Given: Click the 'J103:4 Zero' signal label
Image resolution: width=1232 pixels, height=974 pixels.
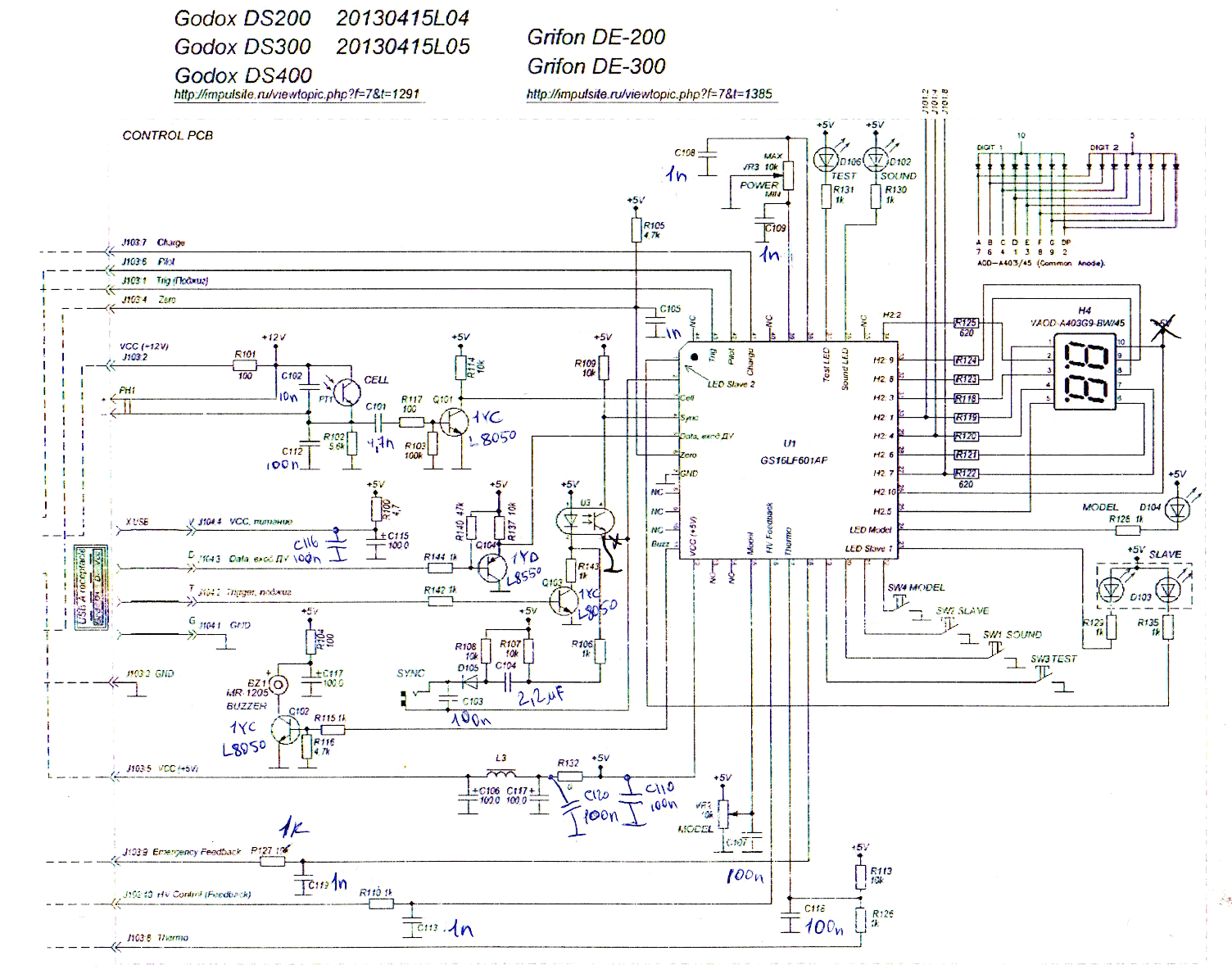Looking at the screenshot, I should coord(148,300).
